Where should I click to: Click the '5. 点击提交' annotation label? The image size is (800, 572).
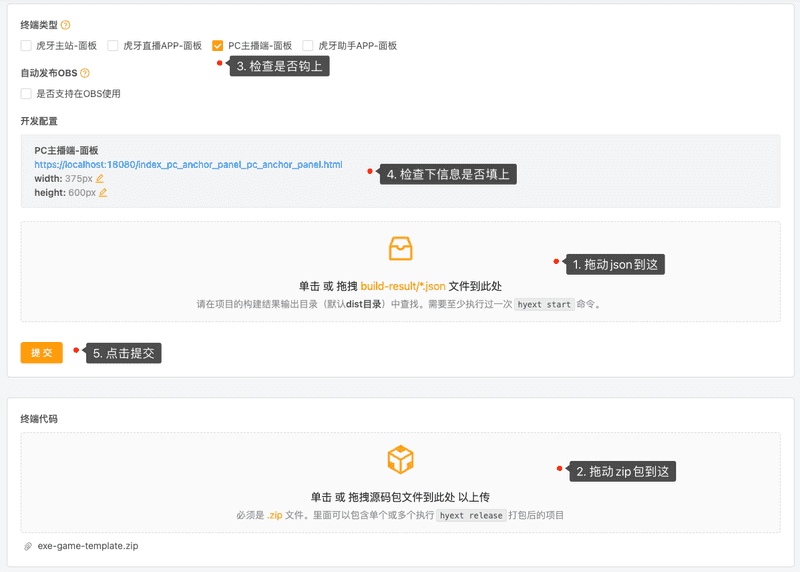(123, 353)
